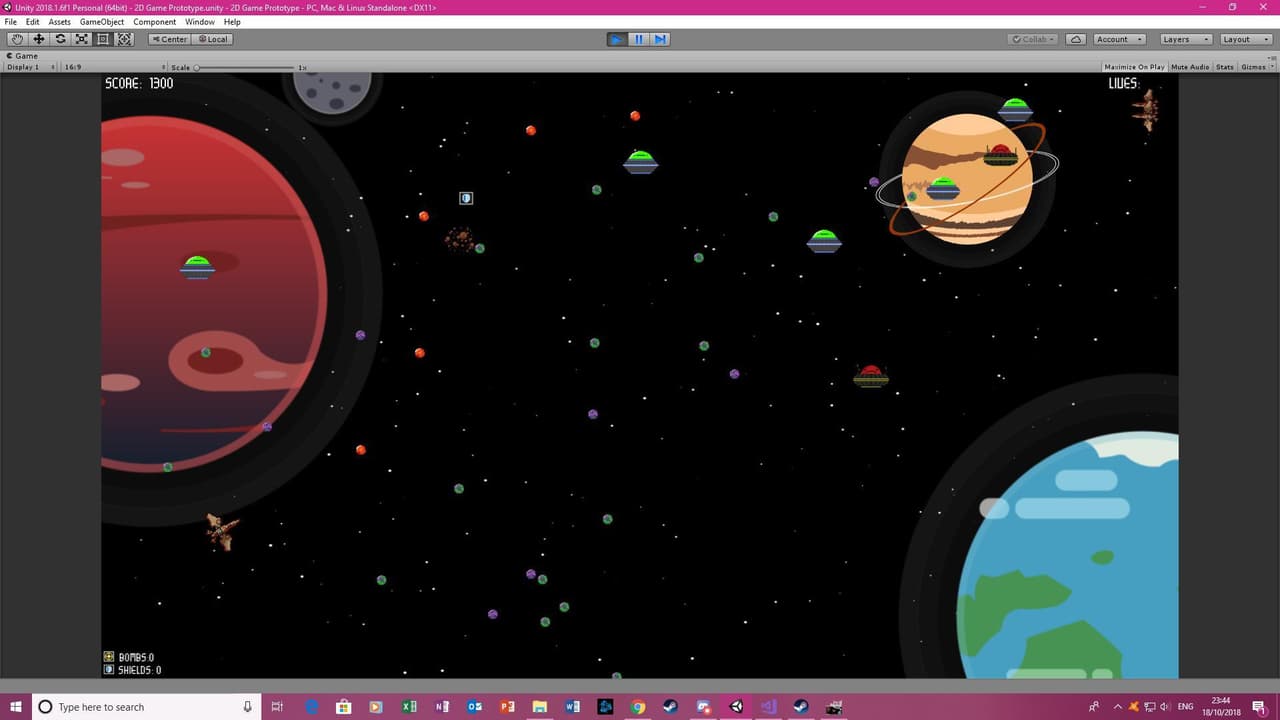Image resolution: width=1280 pixels, height=720 pixels.
Task: Open the Component menu
Action: pyautogui.click(x=155, y=22)
